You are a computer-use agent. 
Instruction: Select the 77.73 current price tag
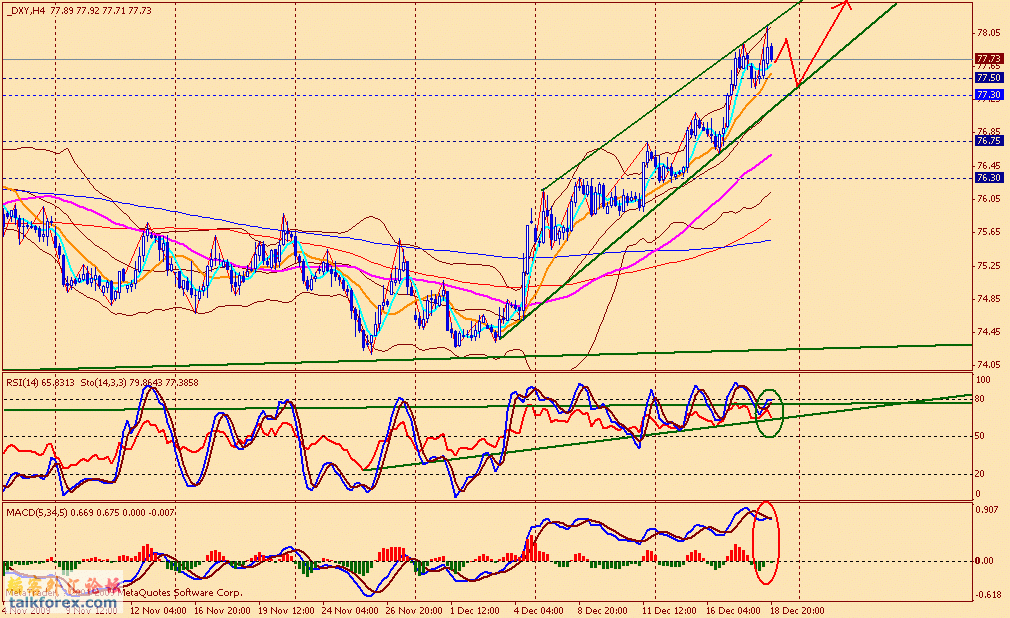[x=989, y=59]
